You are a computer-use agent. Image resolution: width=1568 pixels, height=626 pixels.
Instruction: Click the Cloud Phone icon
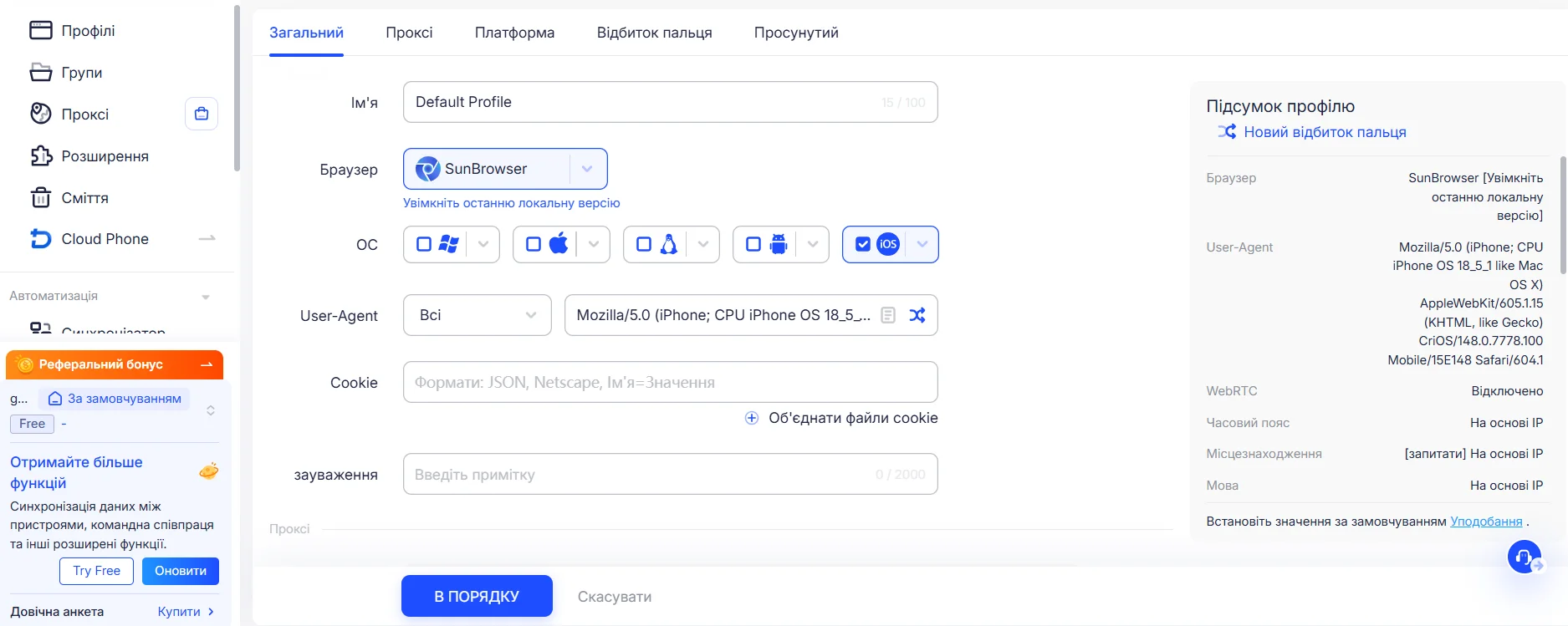pos(40,239)
